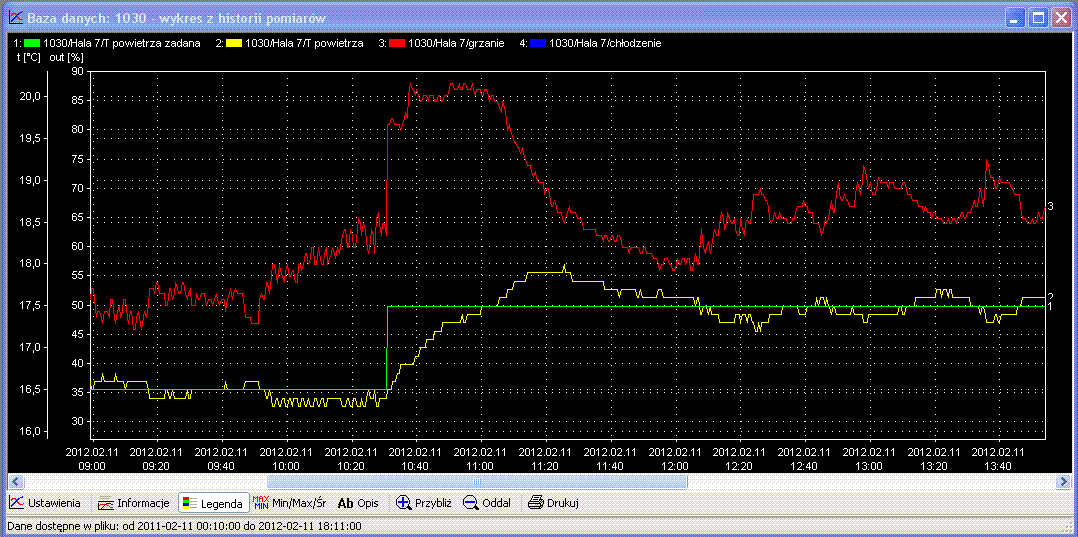Minimize the chart window
The image size is (1078, 537).
tap(1017, 18)
